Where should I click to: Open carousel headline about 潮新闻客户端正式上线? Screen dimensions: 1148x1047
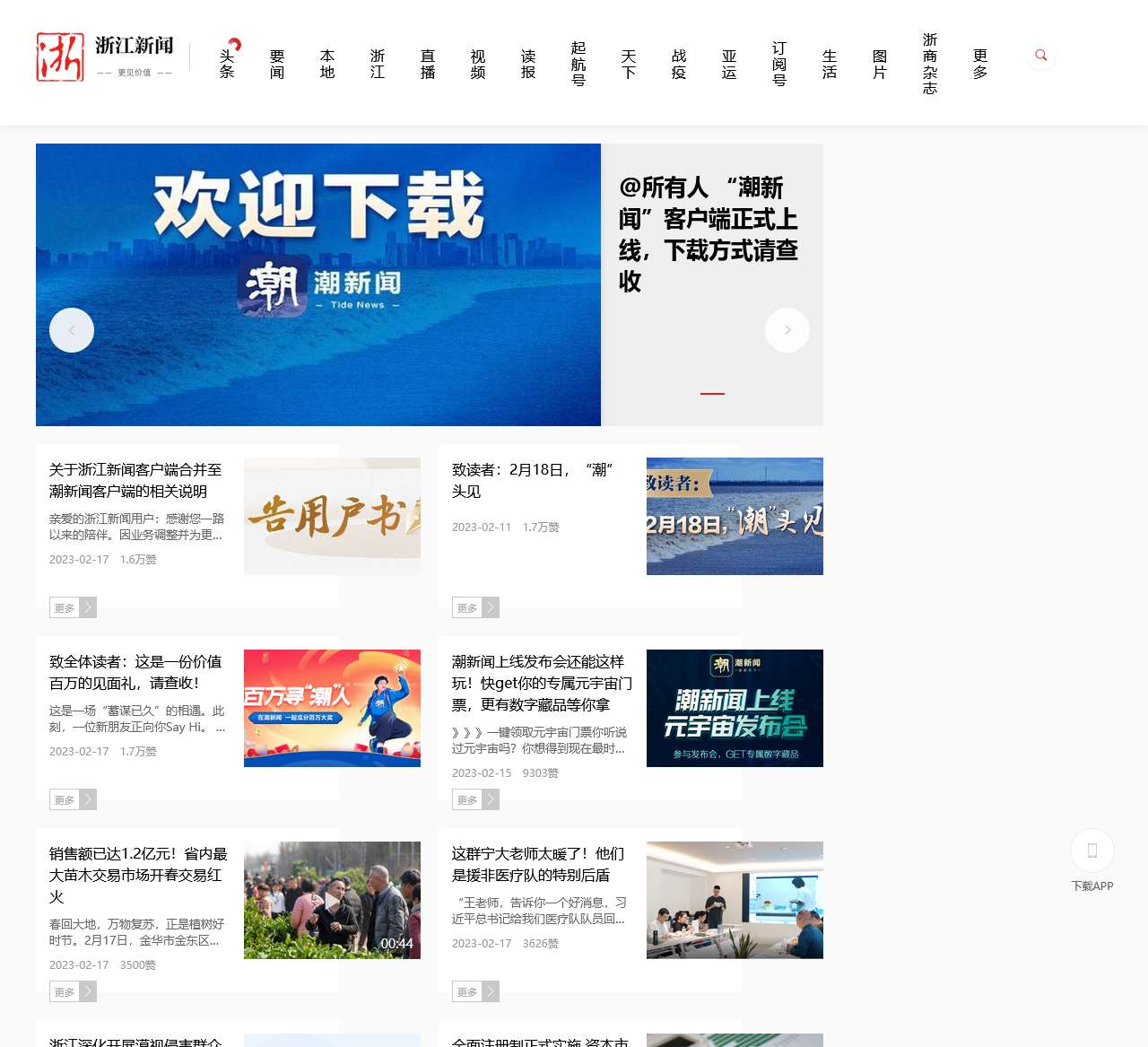coord(709,234)
